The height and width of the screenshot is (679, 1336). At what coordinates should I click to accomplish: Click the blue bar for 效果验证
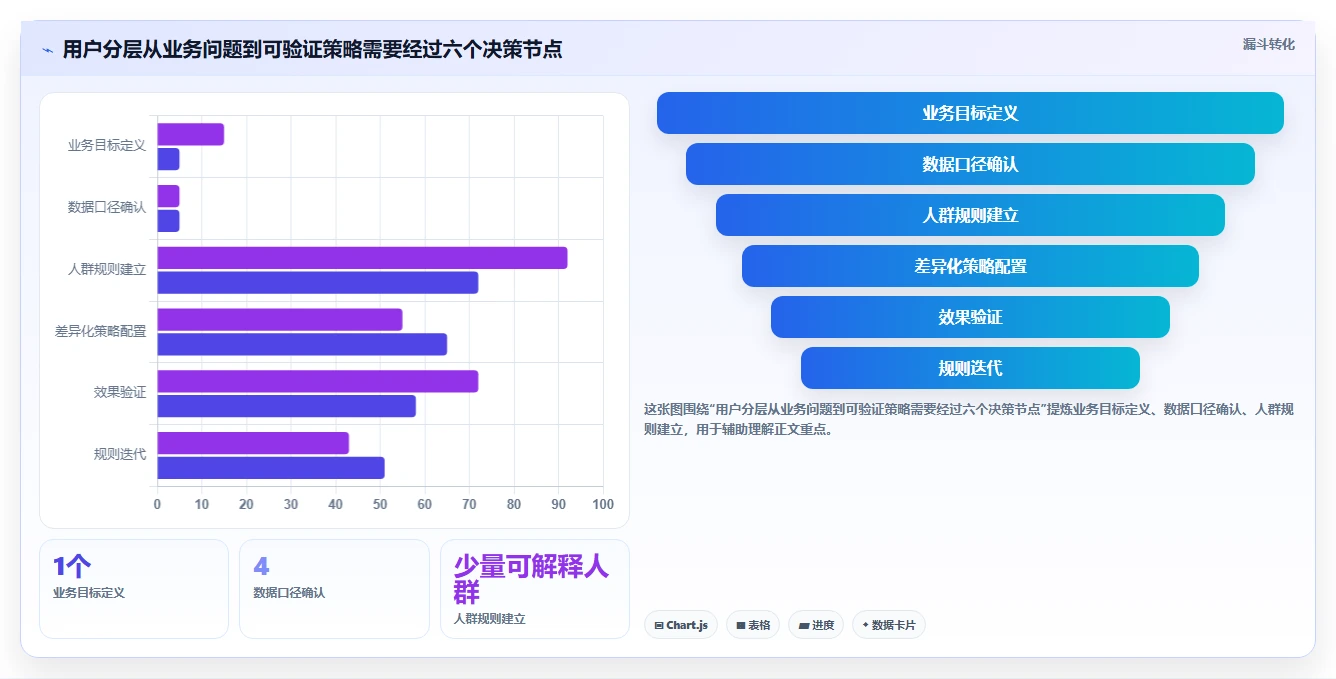pos(286,406)
